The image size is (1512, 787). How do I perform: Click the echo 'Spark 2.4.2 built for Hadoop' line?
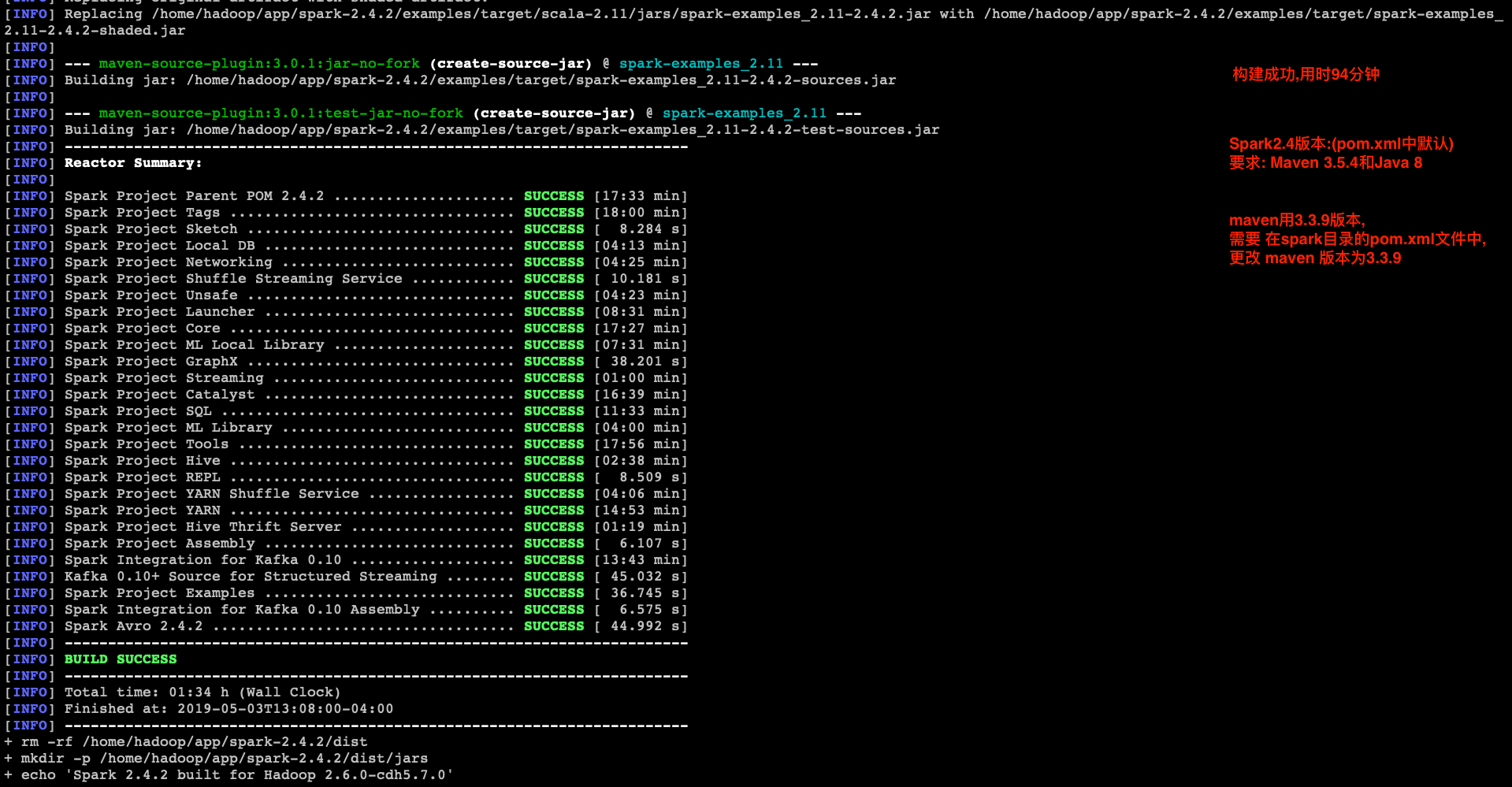[x=229, y=775]
